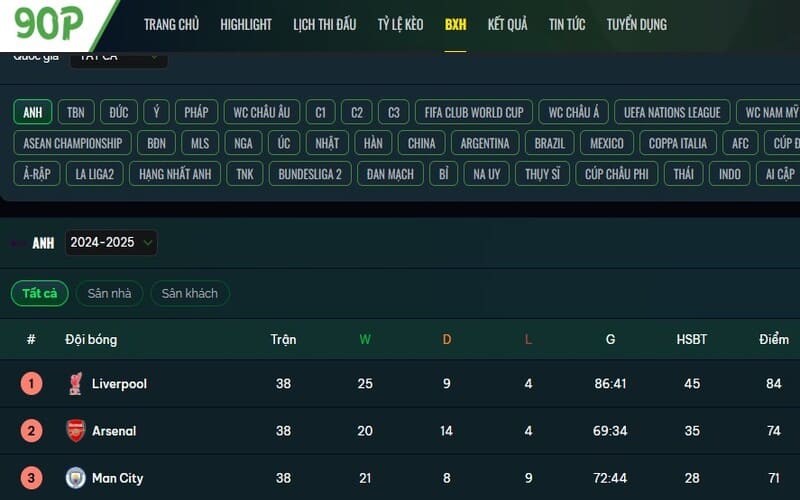The image size is (800, 500).
Task: Select the BUNDESLIGA 2 tag
Action: tap(310, 174)
